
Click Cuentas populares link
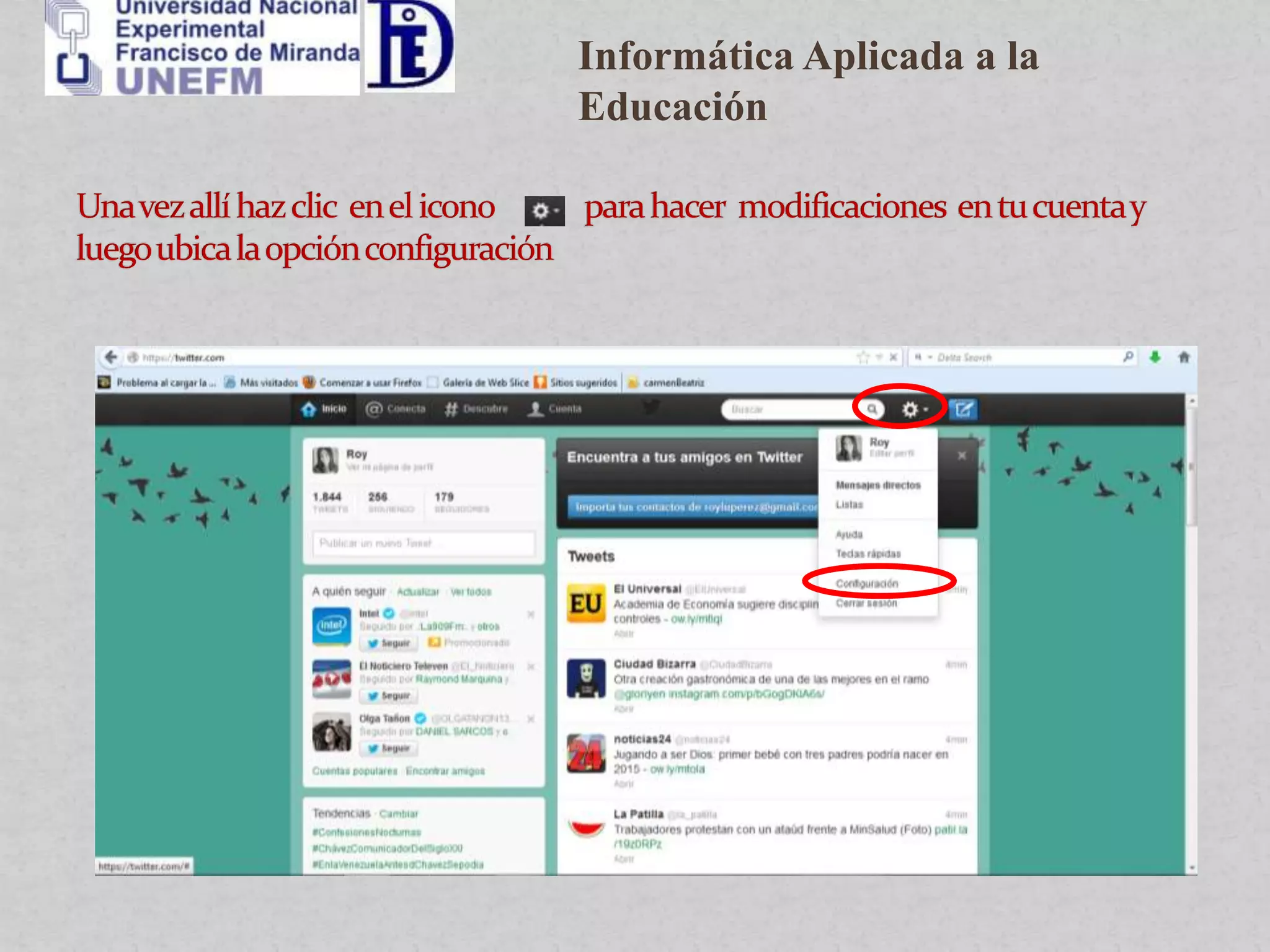(x=355, y=771)
